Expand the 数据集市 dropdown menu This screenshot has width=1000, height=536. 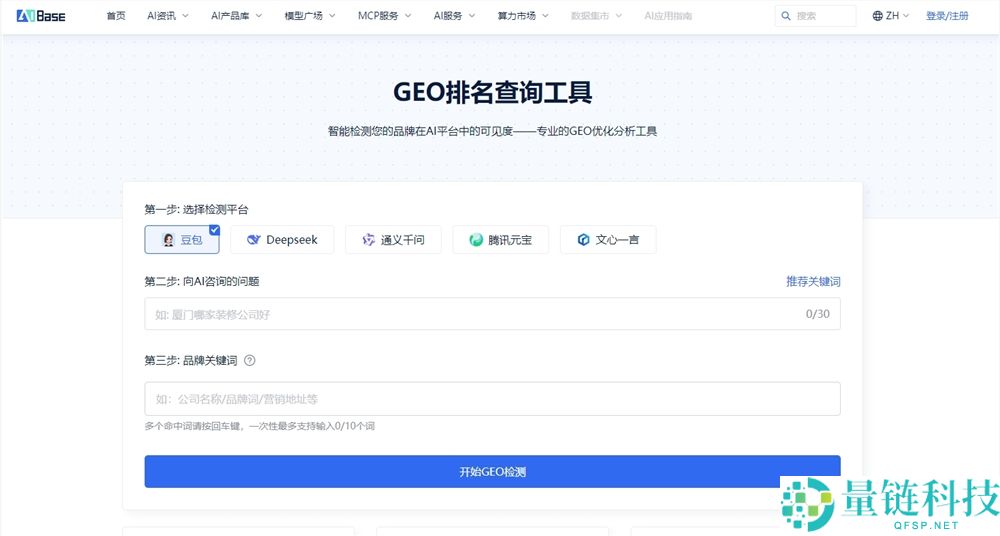(x=596, y=16)
